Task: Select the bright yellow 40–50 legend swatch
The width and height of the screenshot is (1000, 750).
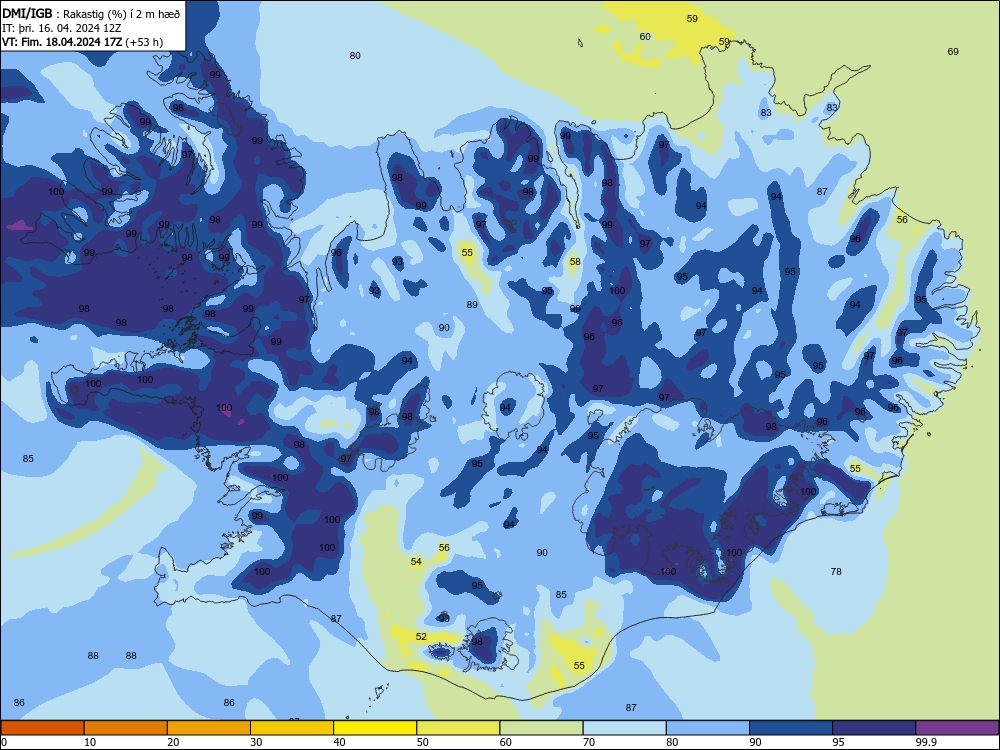Action: coord(375,728)
